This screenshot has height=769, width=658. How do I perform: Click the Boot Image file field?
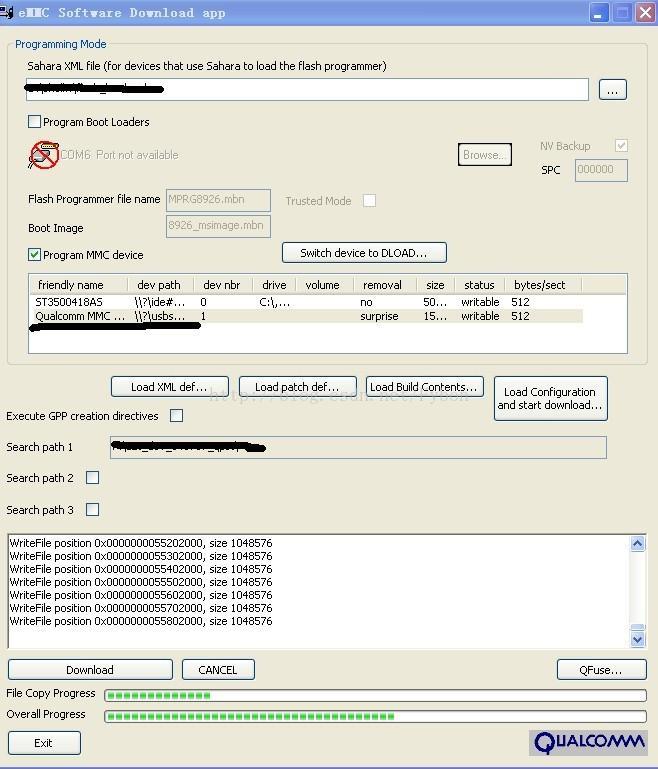218,227
